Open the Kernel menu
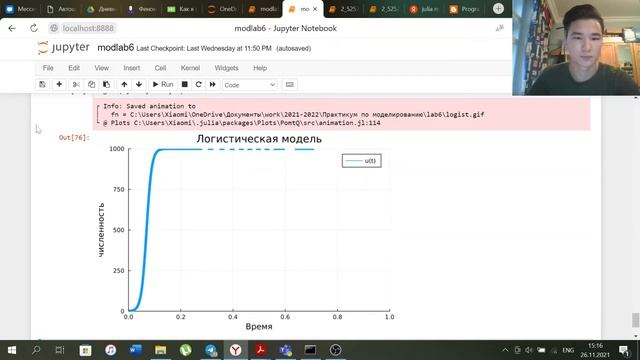Viewport: 640px width, 360px height. coord(190,68)
